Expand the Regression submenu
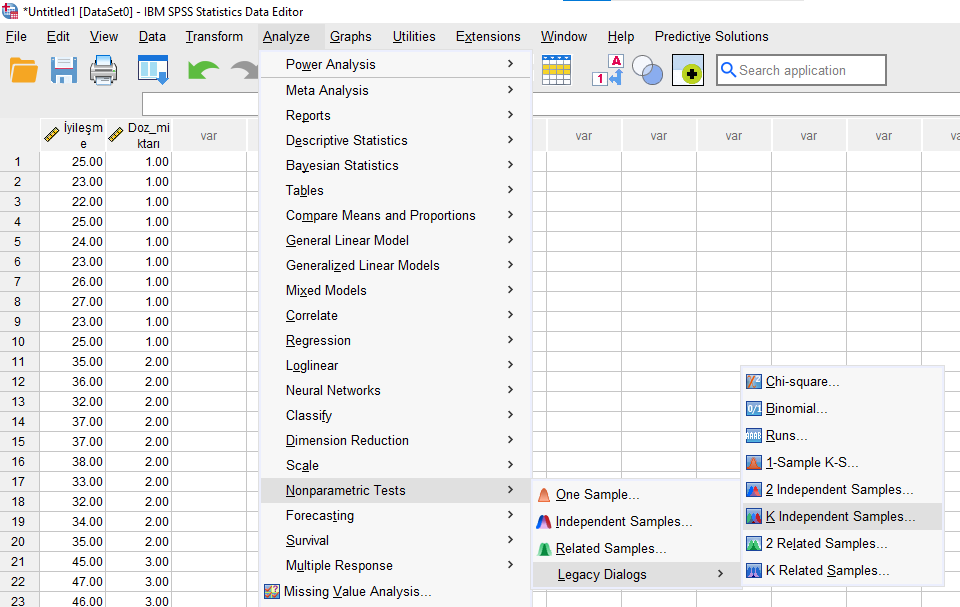 click(510, 340)
